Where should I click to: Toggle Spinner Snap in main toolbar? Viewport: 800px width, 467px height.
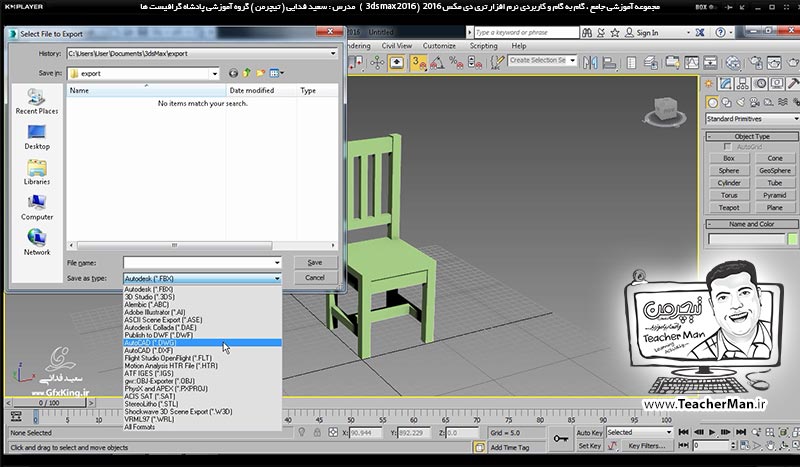pos(475,63)
